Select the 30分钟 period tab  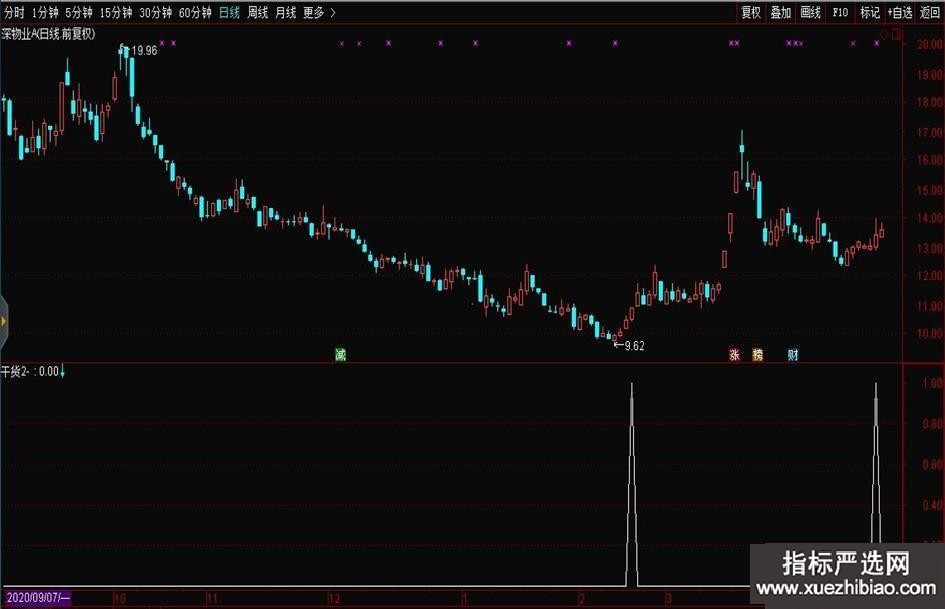155,12
